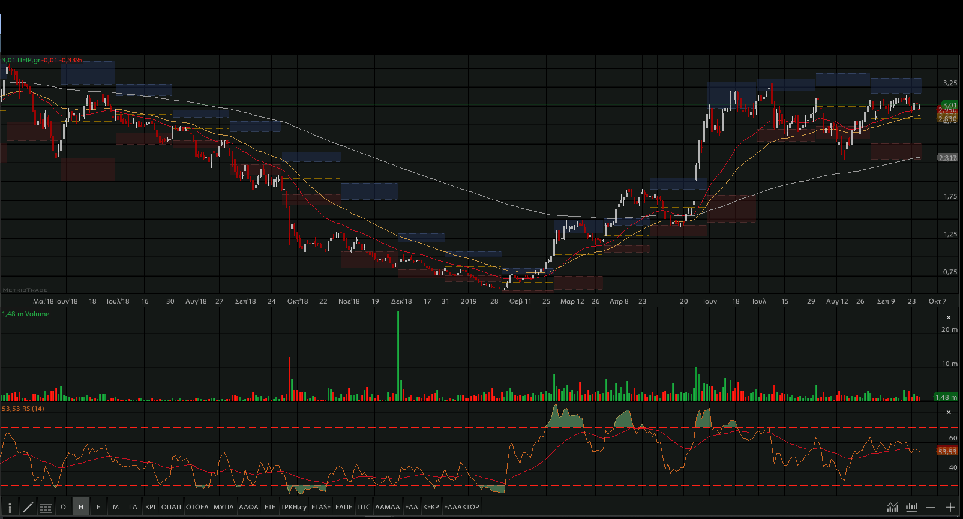Click the line chart style icon at bottom right
The height and width of the screenshot is (519, 963).
pyautogui.click(x=890, y=507)
